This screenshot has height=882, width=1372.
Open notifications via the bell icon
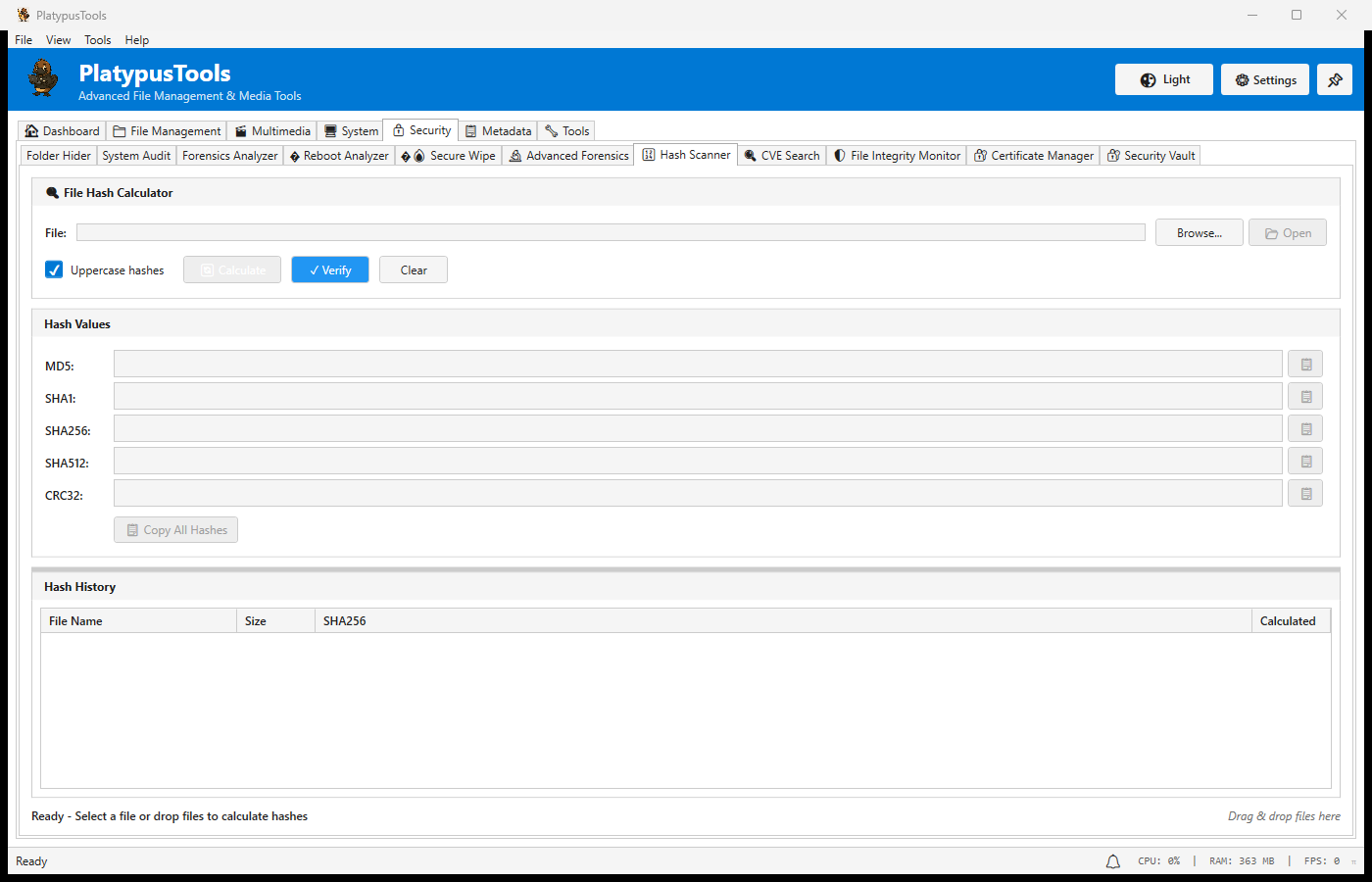1112,860
